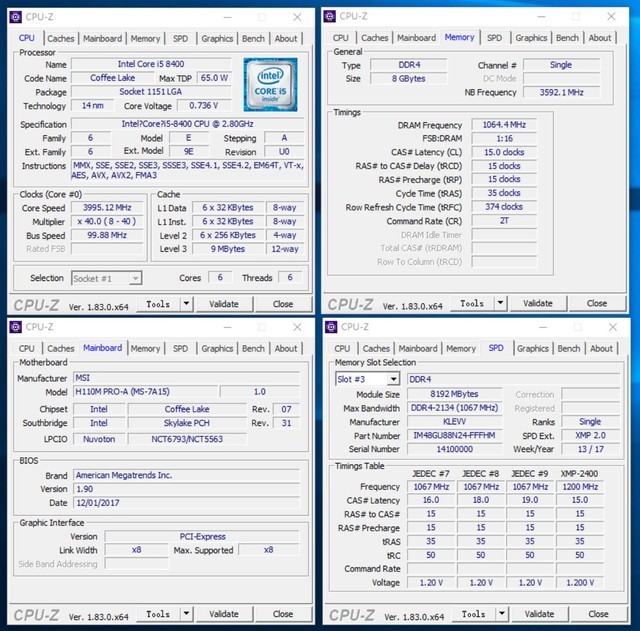Open the Memory tab in the CPU window

coord(145,38)
